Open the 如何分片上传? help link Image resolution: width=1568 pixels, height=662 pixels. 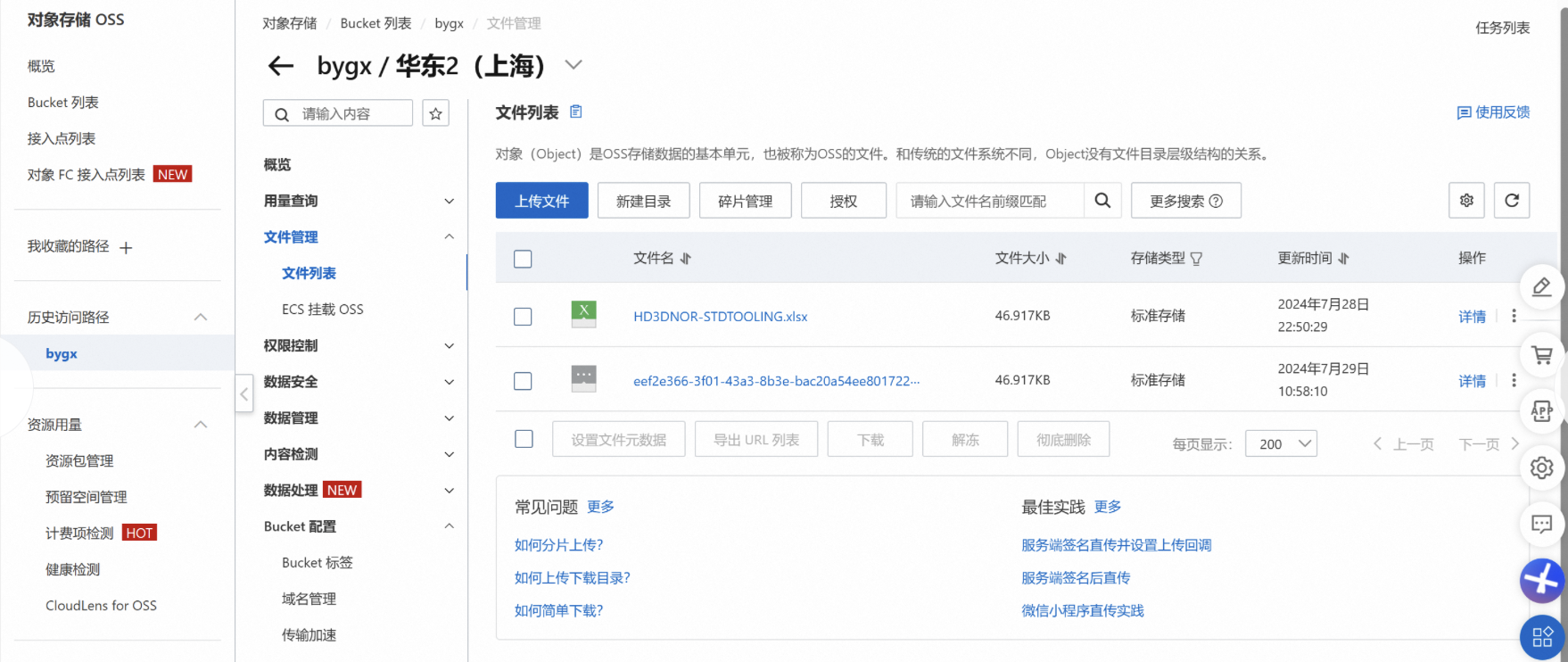[x=558, y=545]
